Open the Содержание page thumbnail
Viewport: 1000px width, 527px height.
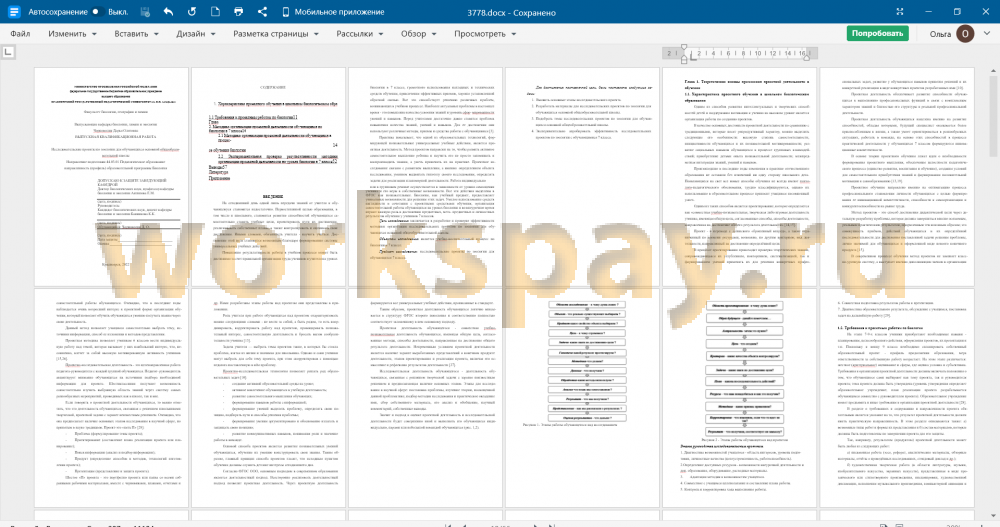tap(268, 177)
